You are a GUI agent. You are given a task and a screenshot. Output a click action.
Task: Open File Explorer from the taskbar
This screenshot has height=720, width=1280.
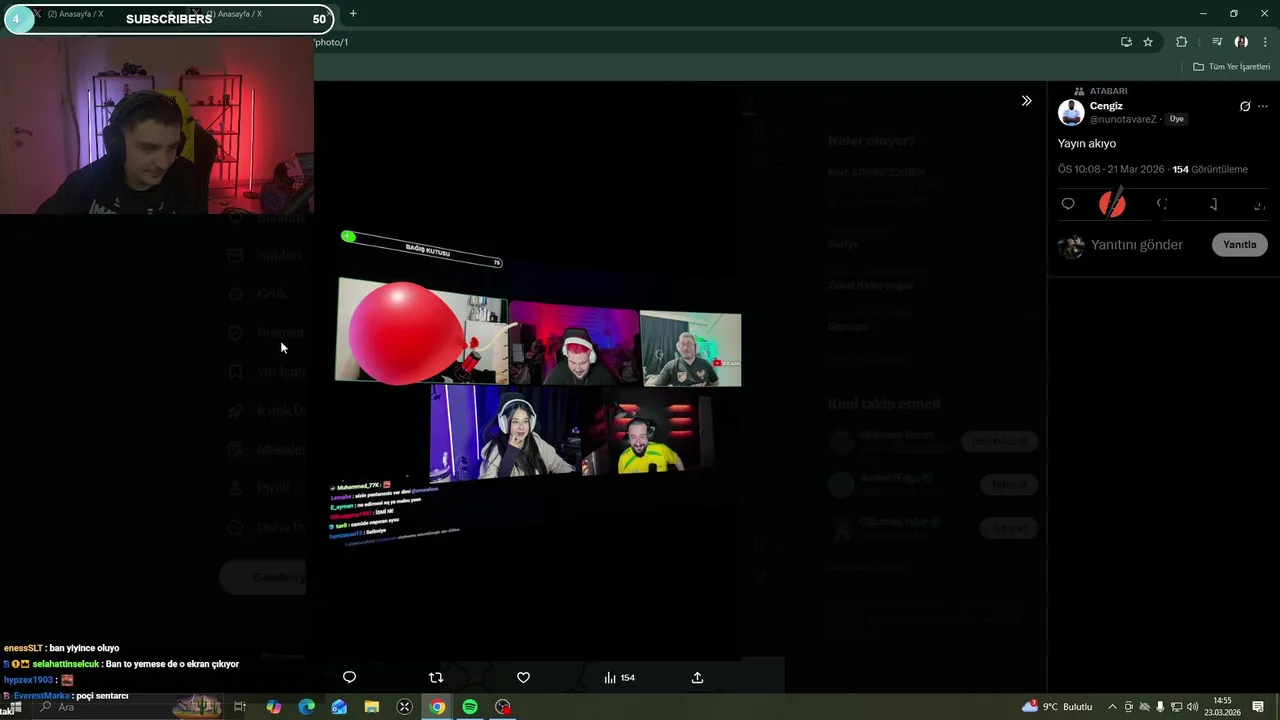372,707
